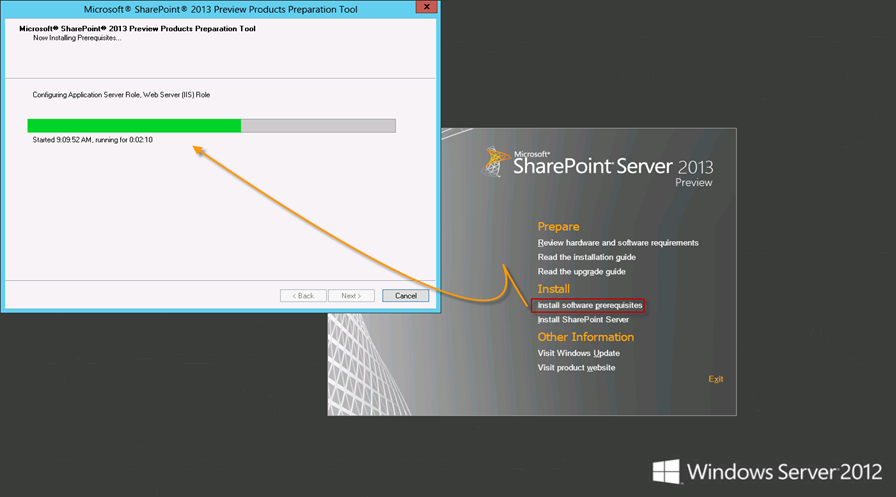Click the 'Prepare' section heading

click(558, 227)
